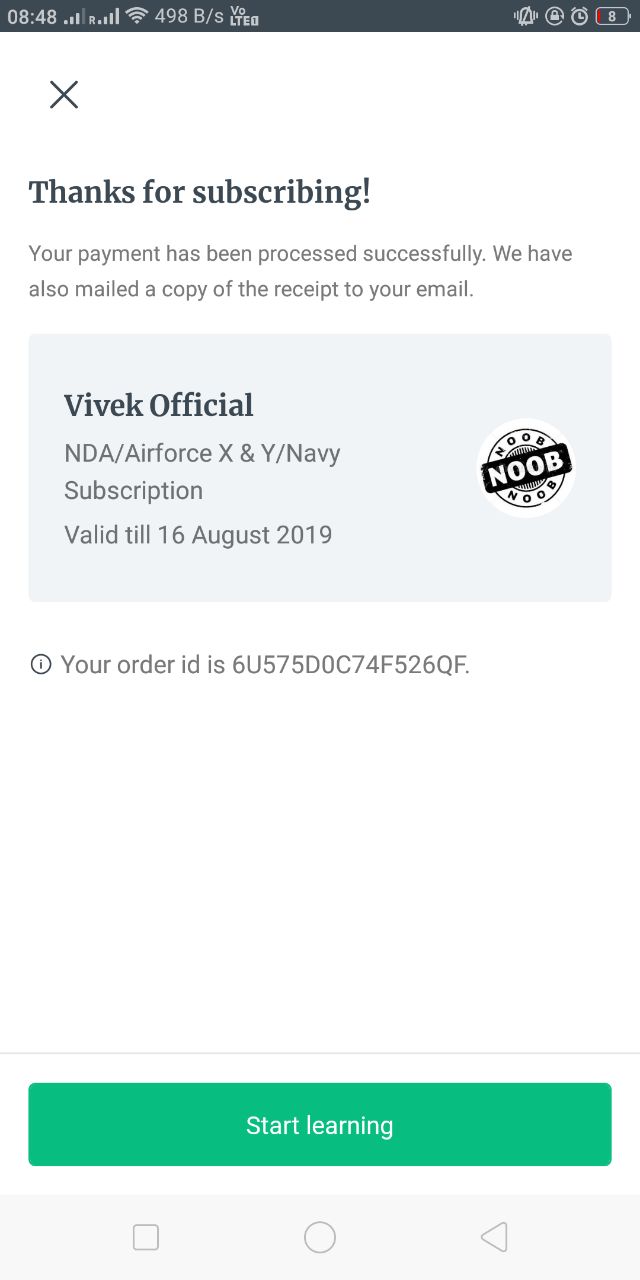Viewport: 640px width, 1280px height.
Task: Tap the vibrate mode status icon
Action: pos(526,16)
